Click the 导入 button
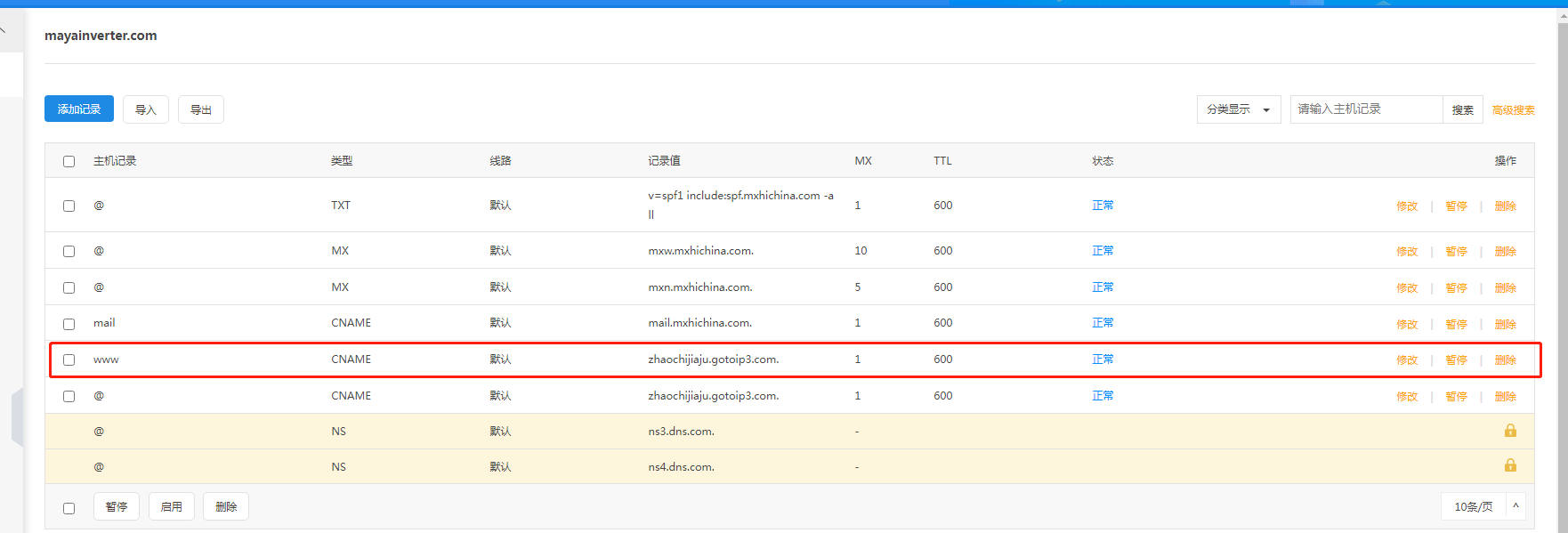This screenshot has width=1568, height=533. (146, 110)
